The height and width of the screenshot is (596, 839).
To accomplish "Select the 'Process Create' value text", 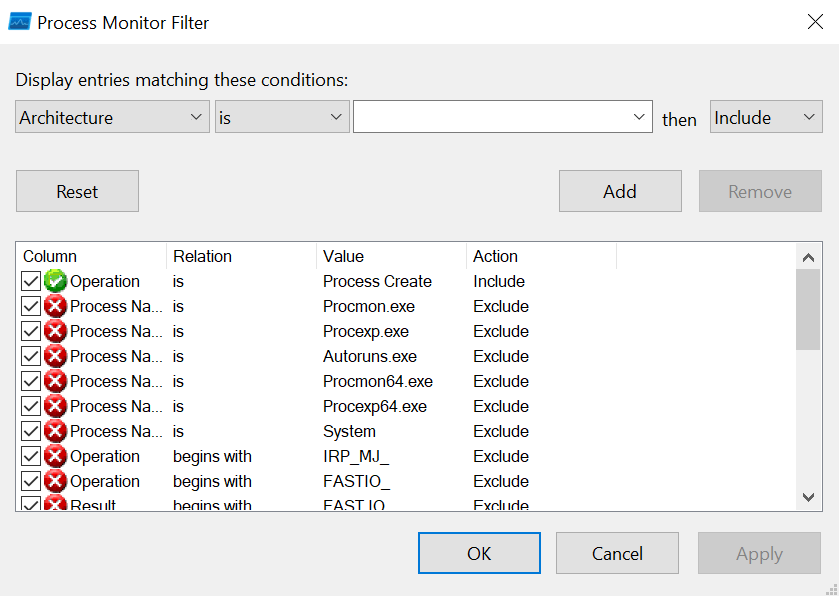I will pyautogui.click(x=377, y=281).
